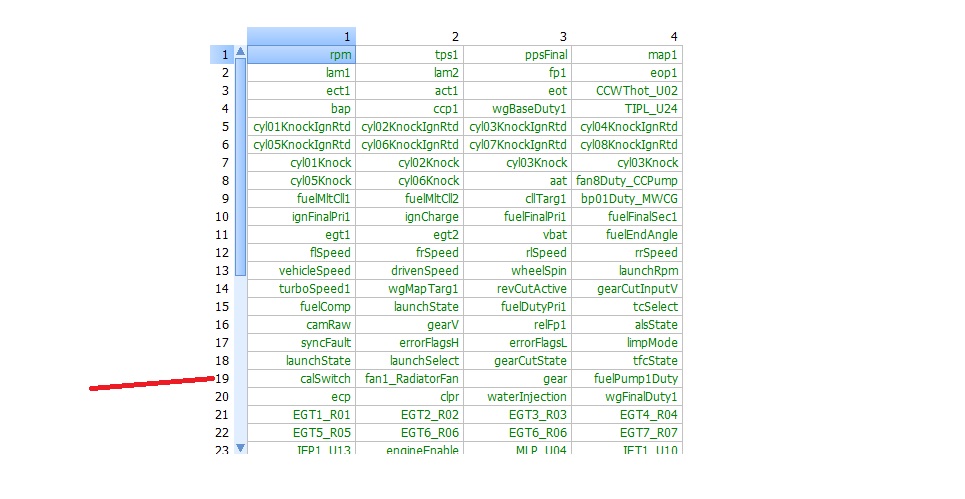Click the scrollbar up arrow
The image size is (965, 499).
[x=240, y=53]
